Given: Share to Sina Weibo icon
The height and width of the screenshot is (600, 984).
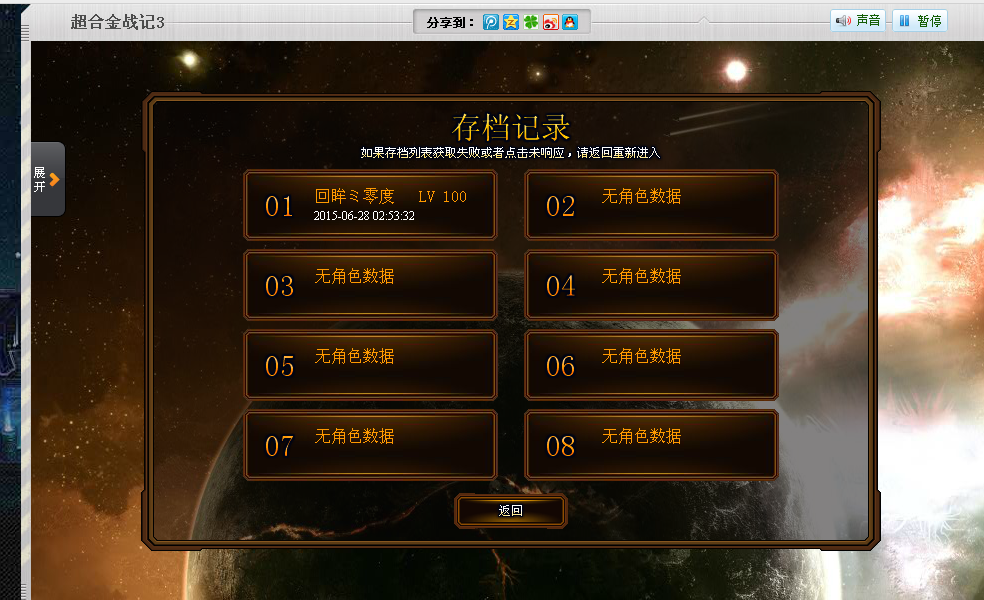Looking at the screenshot, I should (550, 22).
